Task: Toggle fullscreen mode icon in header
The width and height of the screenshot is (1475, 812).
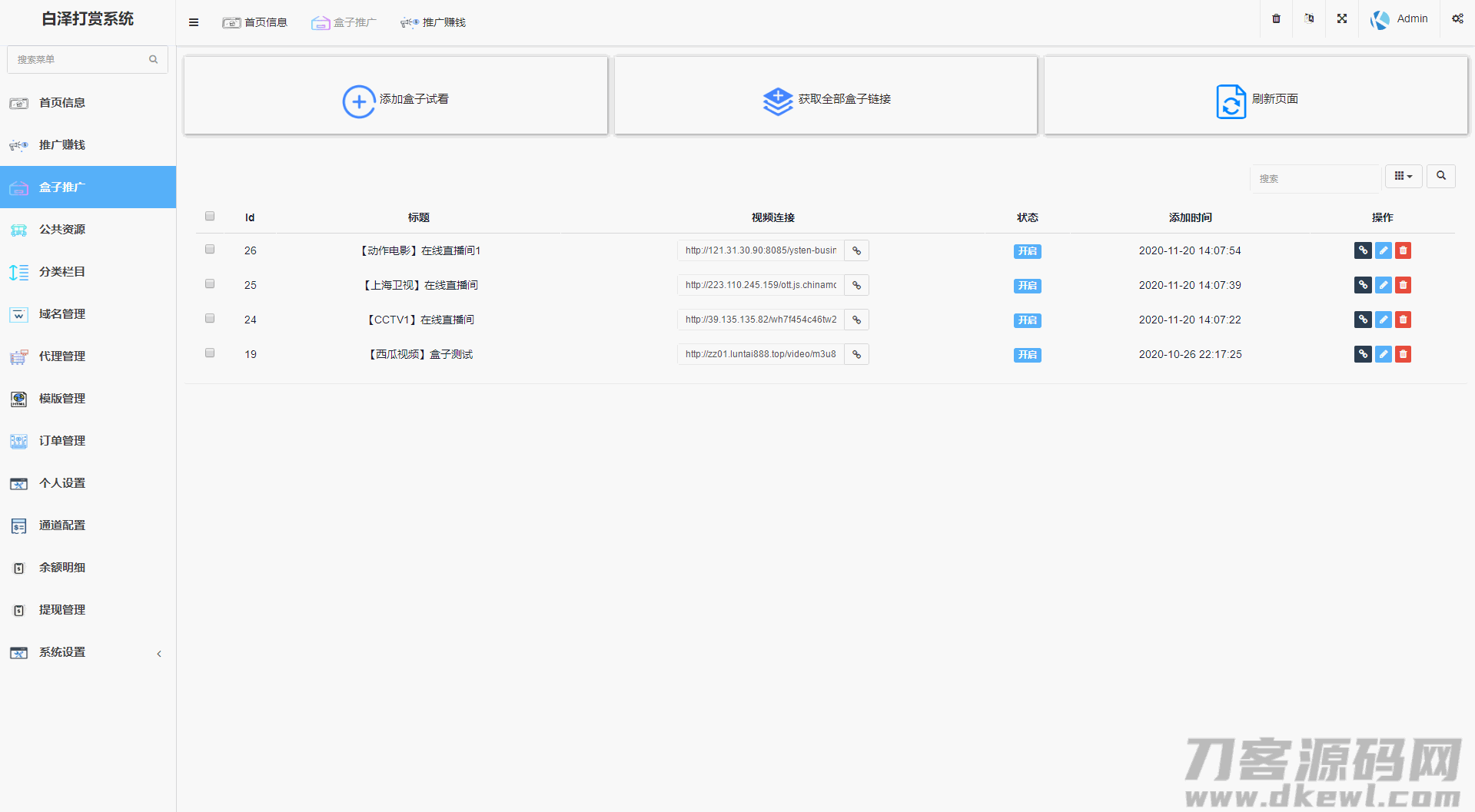Action: click(1342, 19)
